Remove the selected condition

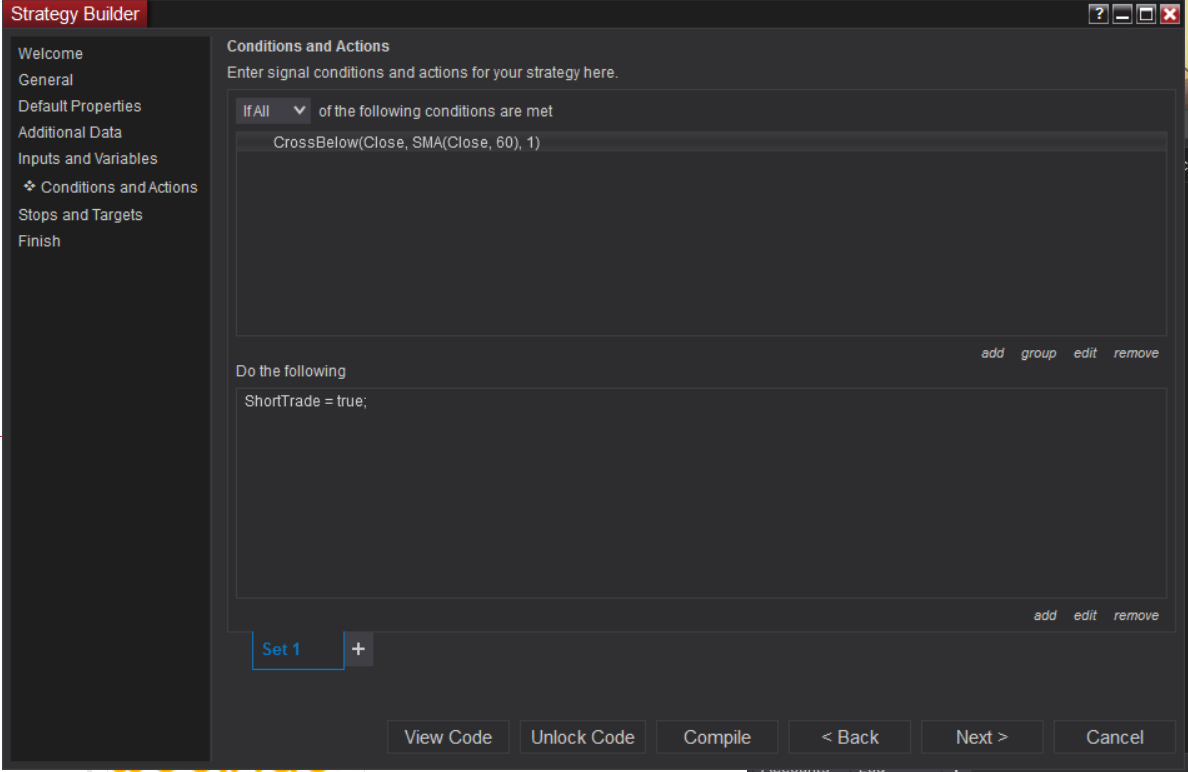(x=1136, y=353)
